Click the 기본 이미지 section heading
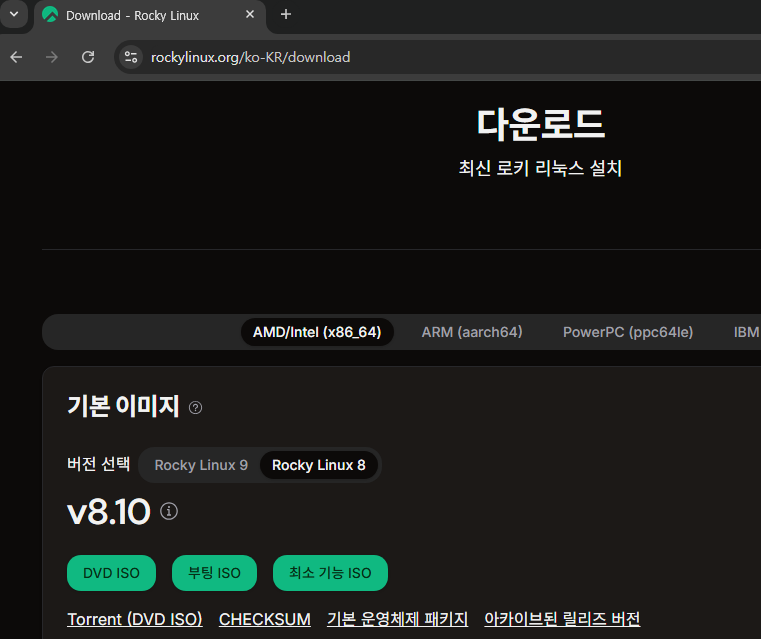 (x=123, y=406)
